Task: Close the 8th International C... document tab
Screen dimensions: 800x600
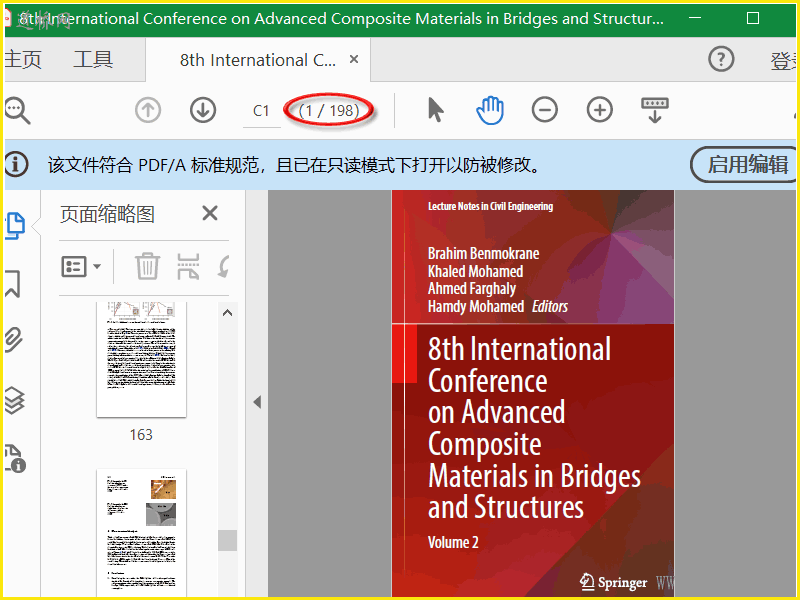Action: coord(354,60)
